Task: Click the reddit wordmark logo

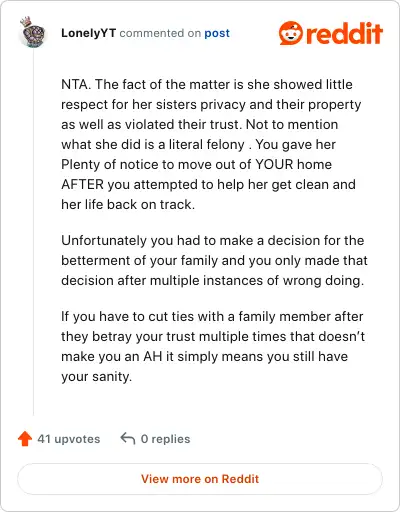Action: [x=344, y=33]
